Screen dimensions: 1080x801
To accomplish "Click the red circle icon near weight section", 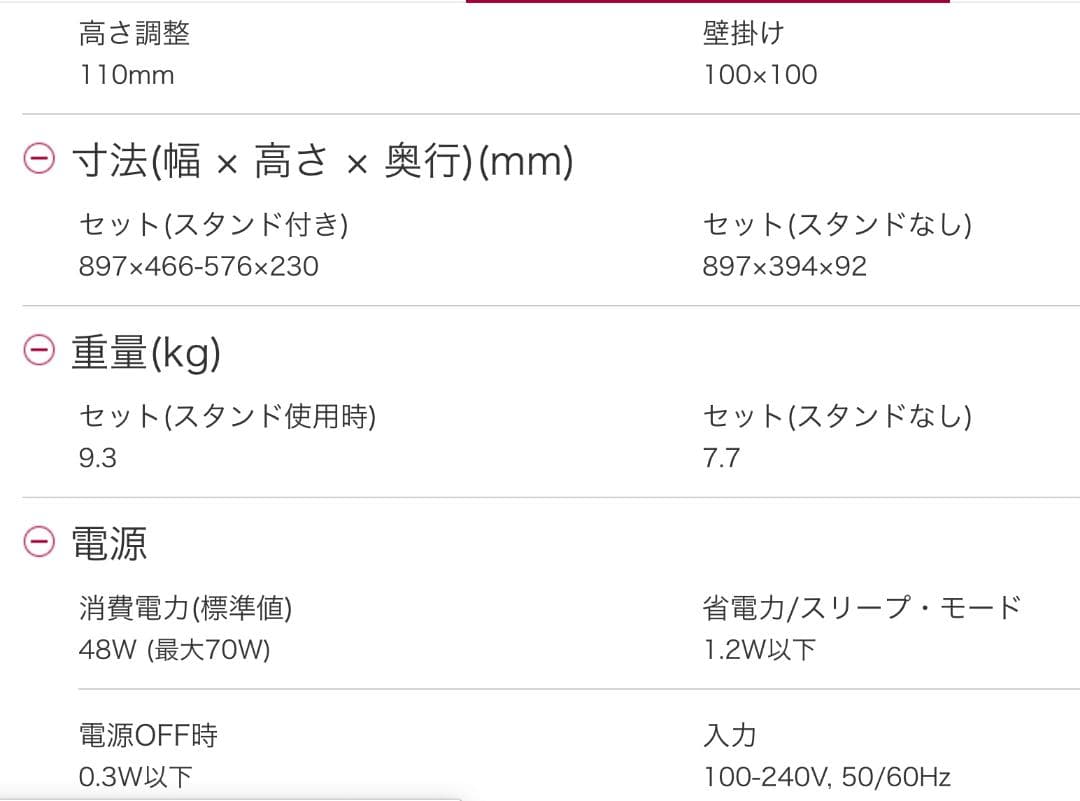I will click(37, 352).
